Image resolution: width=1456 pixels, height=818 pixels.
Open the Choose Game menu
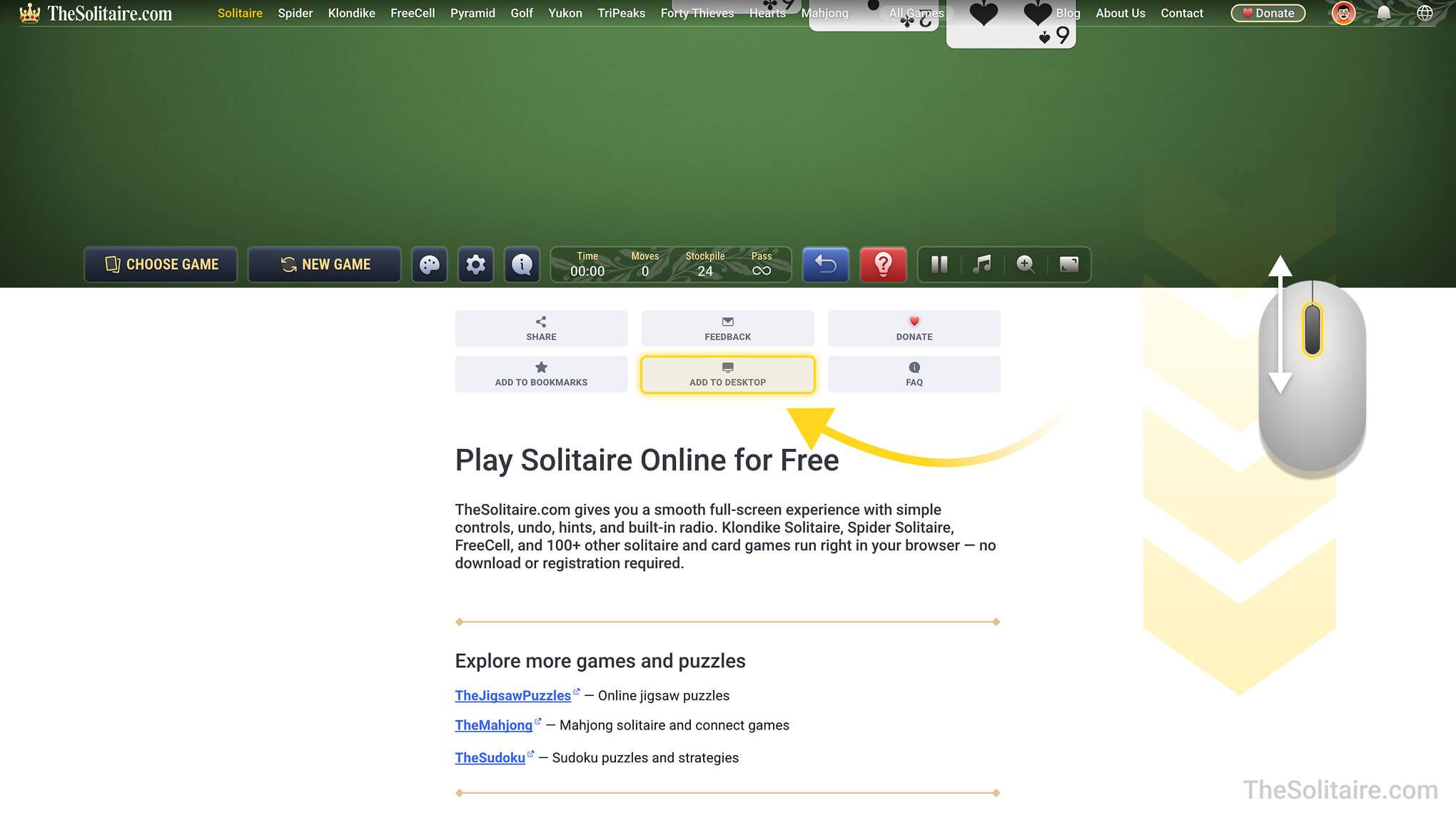[x=161, y=265]
